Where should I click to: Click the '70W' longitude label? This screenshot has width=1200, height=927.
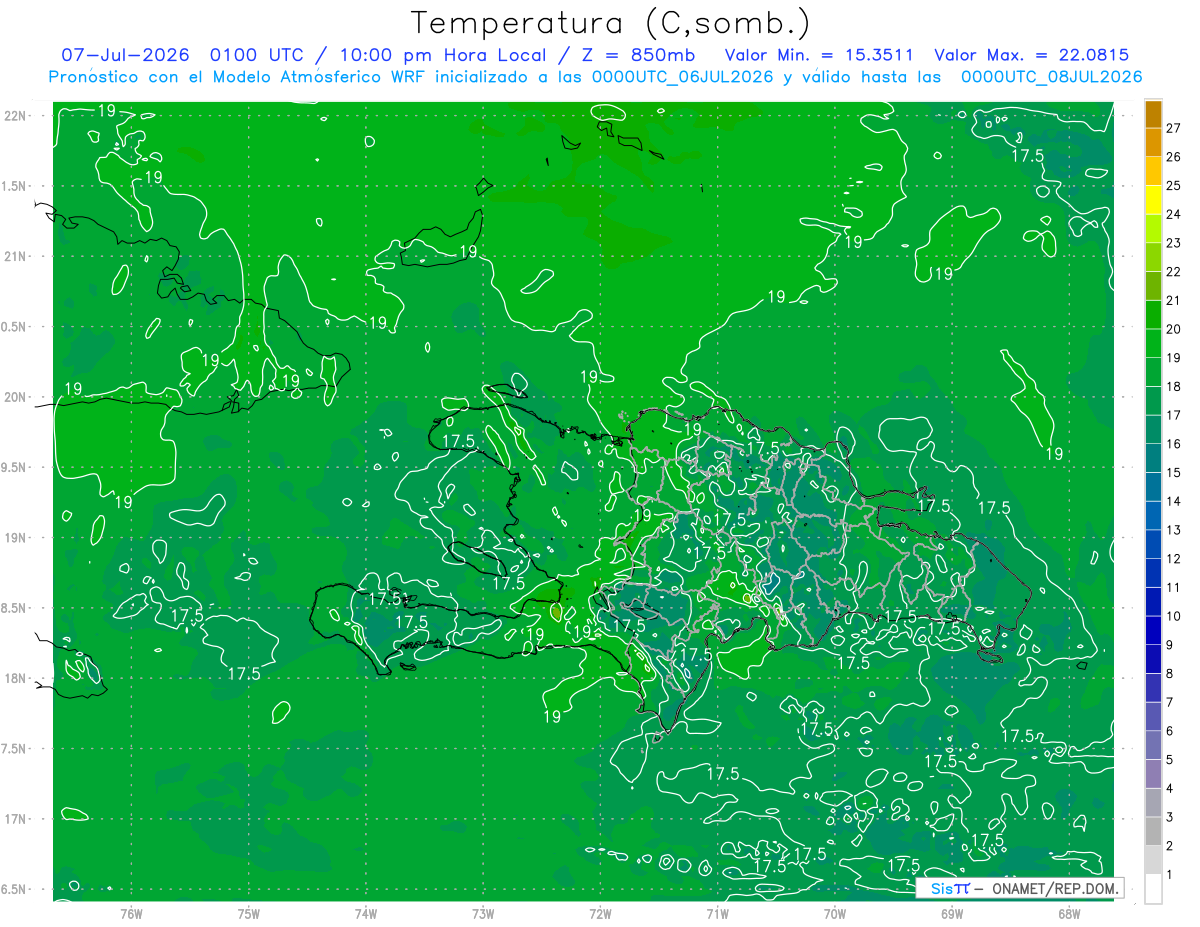[835, 913]
